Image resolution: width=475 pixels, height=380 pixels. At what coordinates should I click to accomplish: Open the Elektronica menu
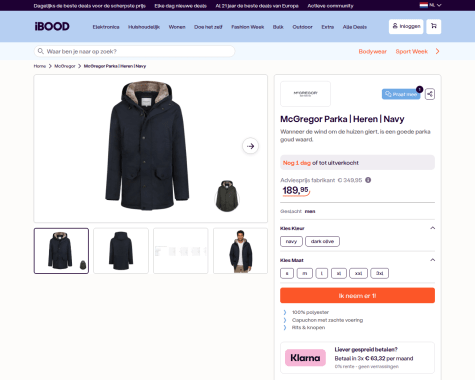click(x=106, y=27)
